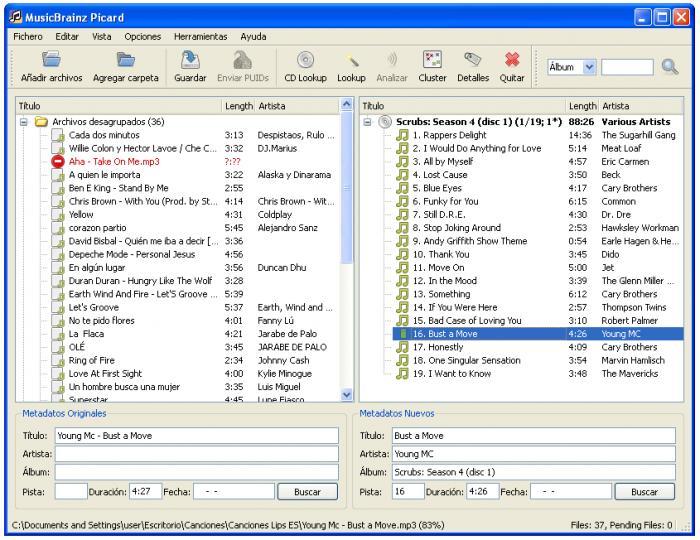The image size is (700, 540).
Task: Click the note icon for I Want to Know
Action: point(402,373)
